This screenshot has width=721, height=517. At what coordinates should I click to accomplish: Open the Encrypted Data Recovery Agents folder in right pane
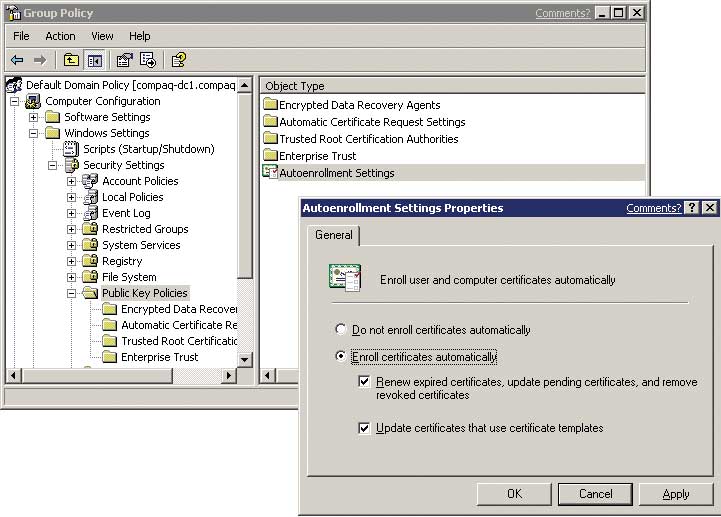click(x=359, y=105)
